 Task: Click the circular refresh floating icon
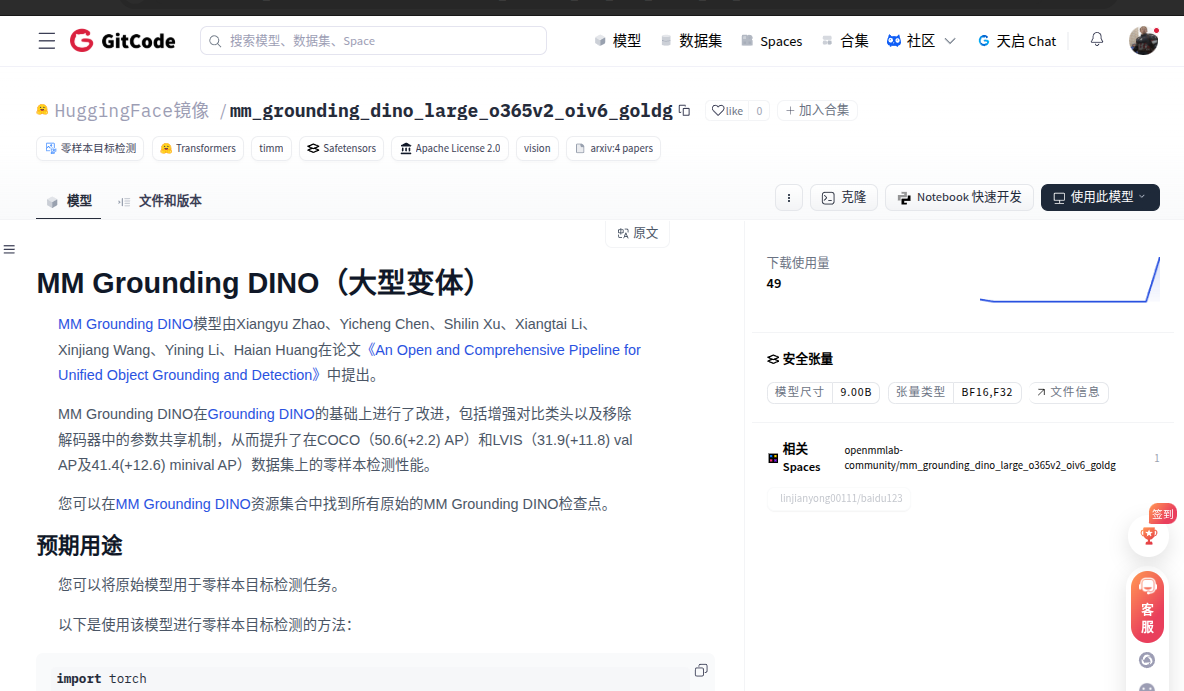pyautogui.click(x=1147, y=660)
